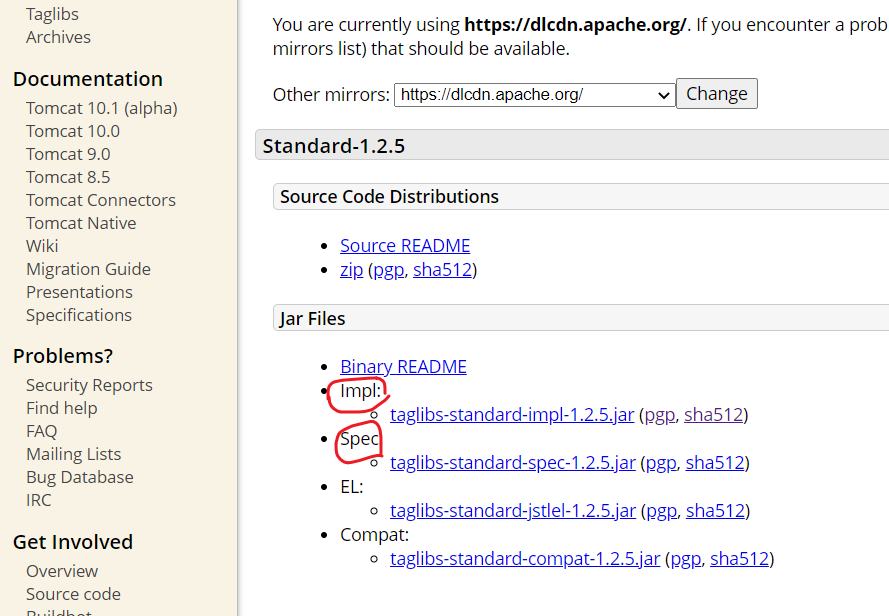This screenshot has width=889, height=616.
Task: Download taglibs-standard-jstlel-1.2.5.jar
Action: tap(513, 511)
